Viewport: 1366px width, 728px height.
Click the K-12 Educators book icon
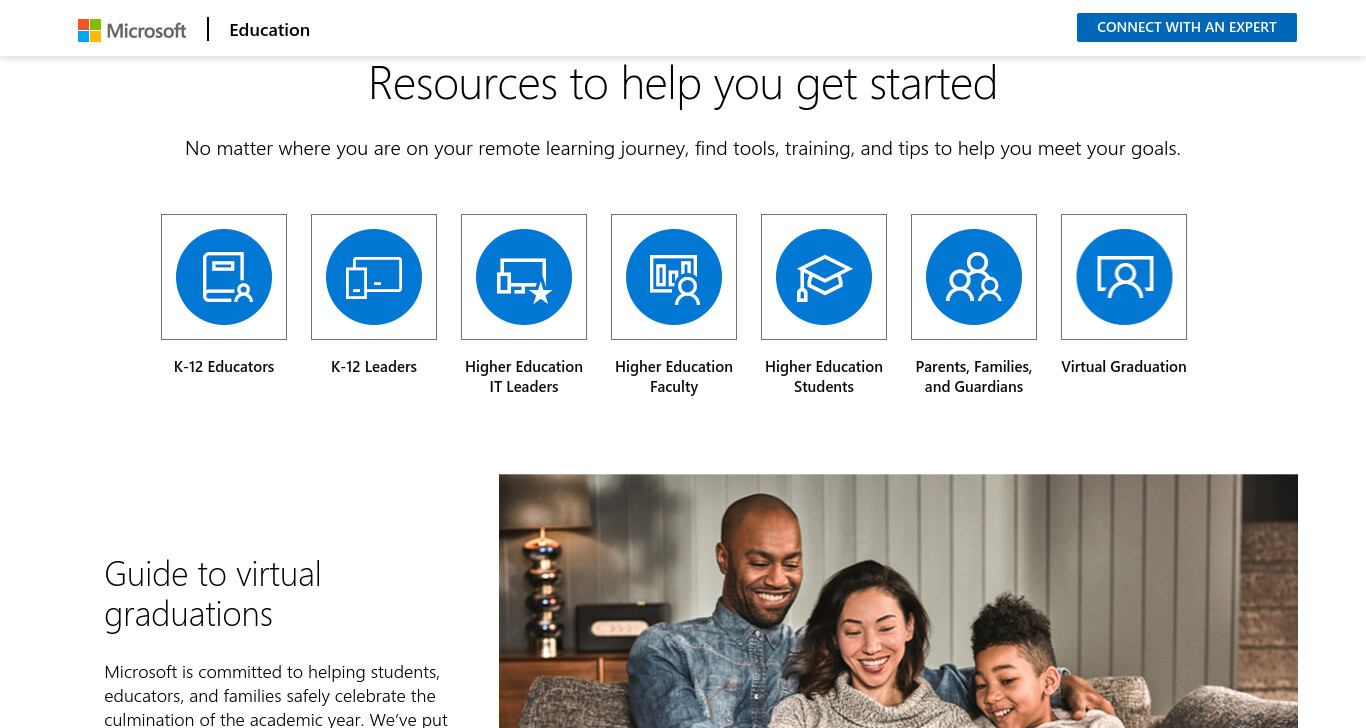[224, 277]
